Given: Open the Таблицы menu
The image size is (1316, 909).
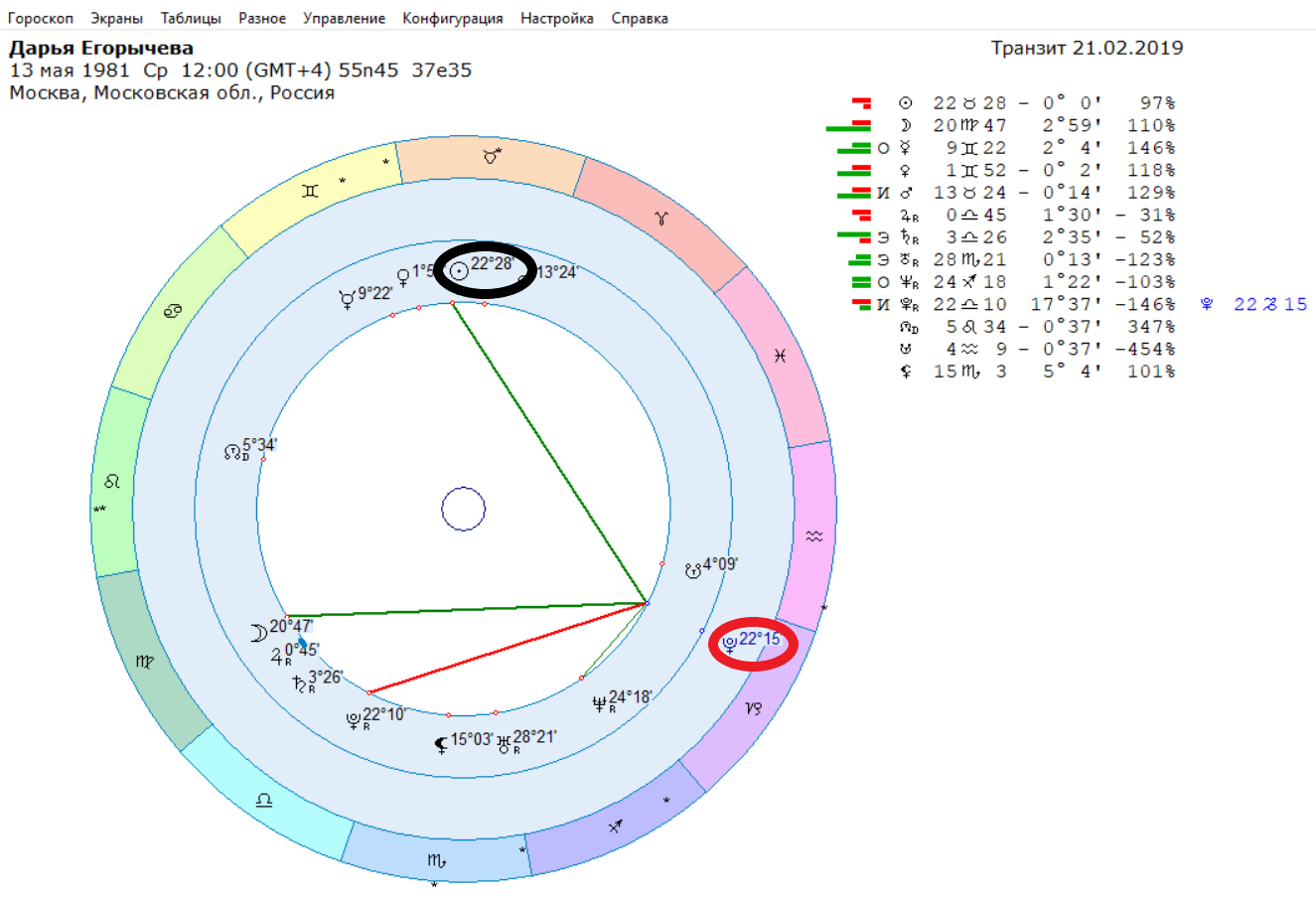Looking at the screenshot, I should [191, 18].
